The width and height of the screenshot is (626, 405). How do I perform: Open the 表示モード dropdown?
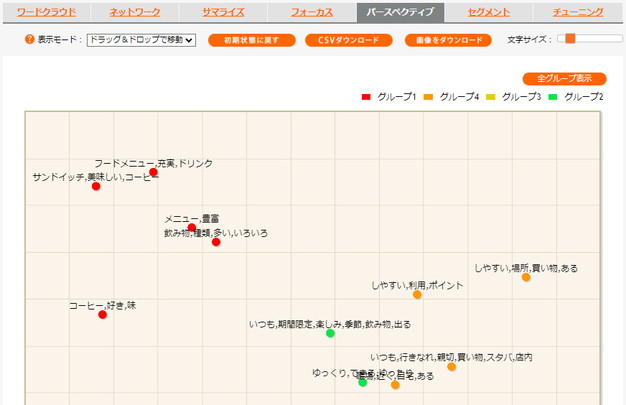[141, 40]
